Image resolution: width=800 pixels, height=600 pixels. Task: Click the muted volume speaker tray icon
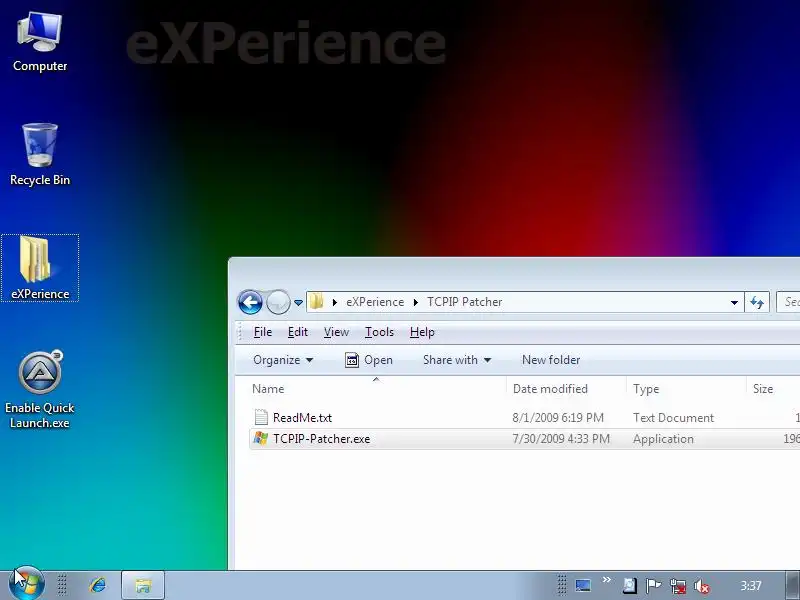(702, 586)
